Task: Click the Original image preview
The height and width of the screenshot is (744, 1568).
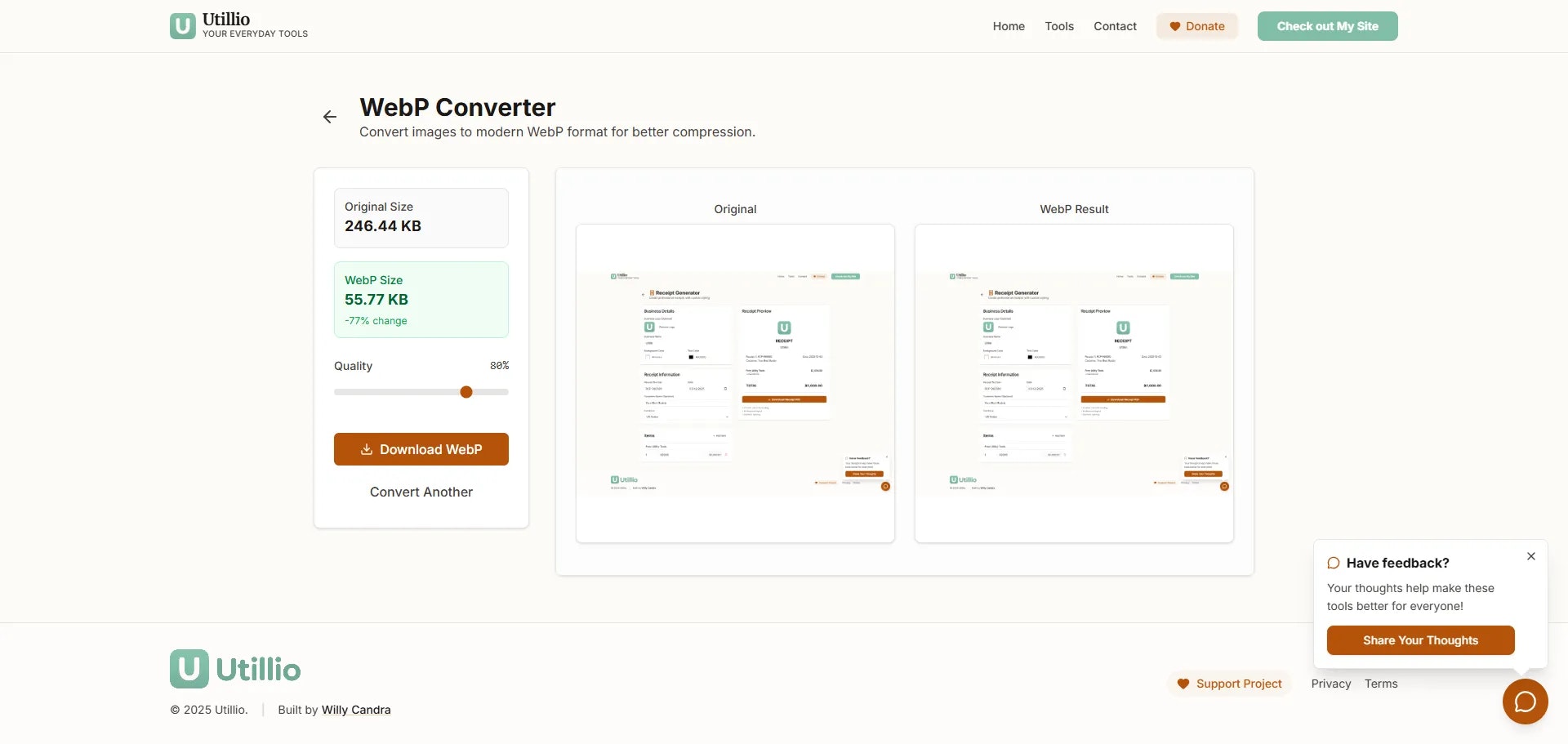Action: 734,384
